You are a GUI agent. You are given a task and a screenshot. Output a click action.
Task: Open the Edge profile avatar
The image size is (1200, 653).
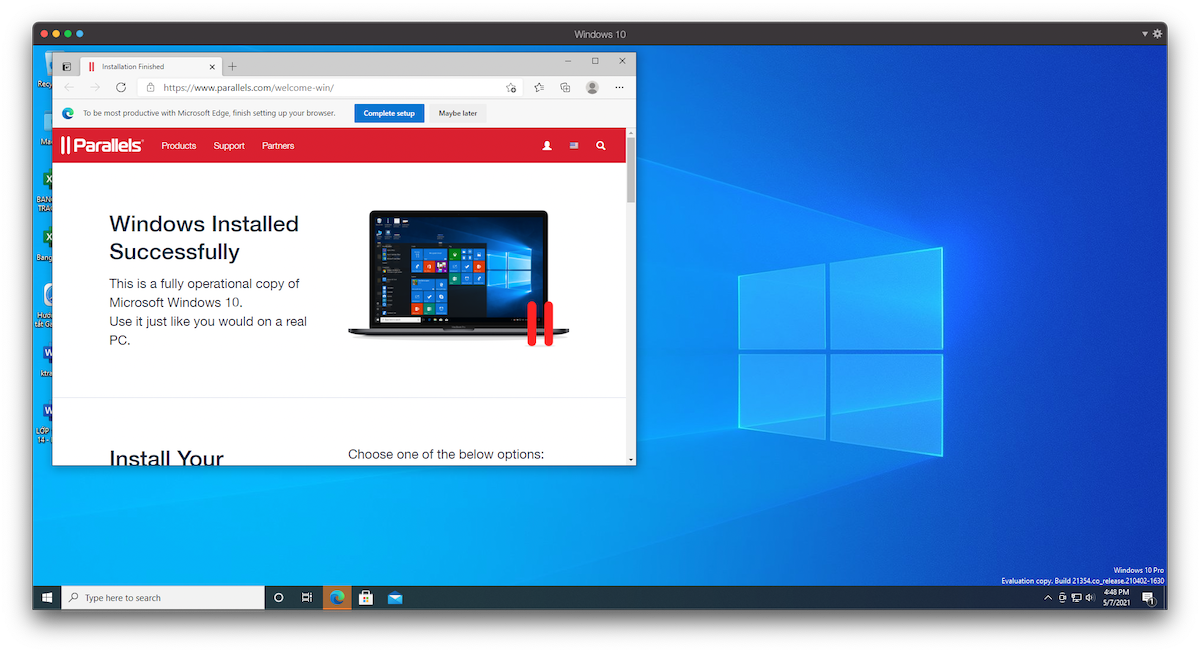tap(592, 87)
